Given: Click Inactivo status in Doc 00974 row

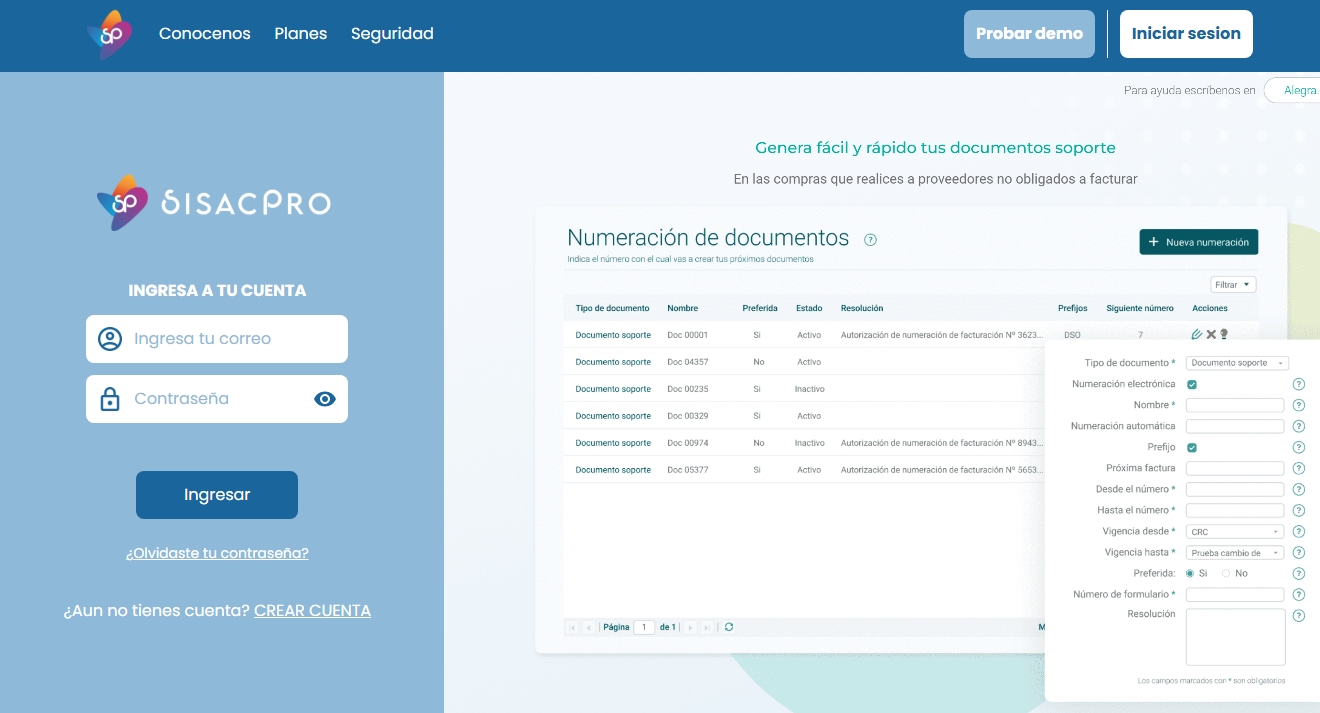Looking at the screenshot, I should pos(810,443).
